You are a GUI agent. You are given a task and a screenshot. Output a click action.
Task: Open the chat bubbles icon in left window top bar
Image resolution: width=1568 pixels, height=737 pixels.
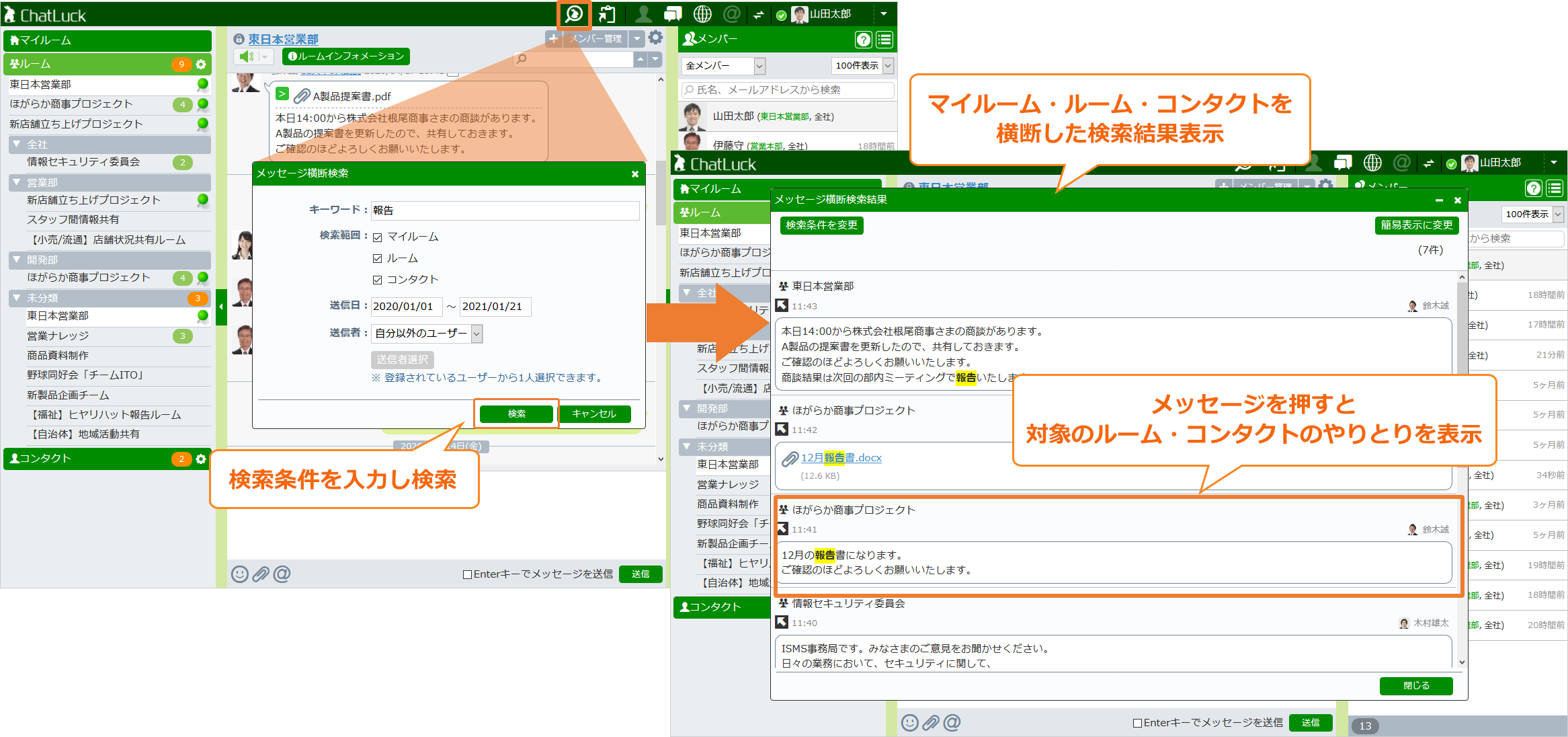[673, 14]
